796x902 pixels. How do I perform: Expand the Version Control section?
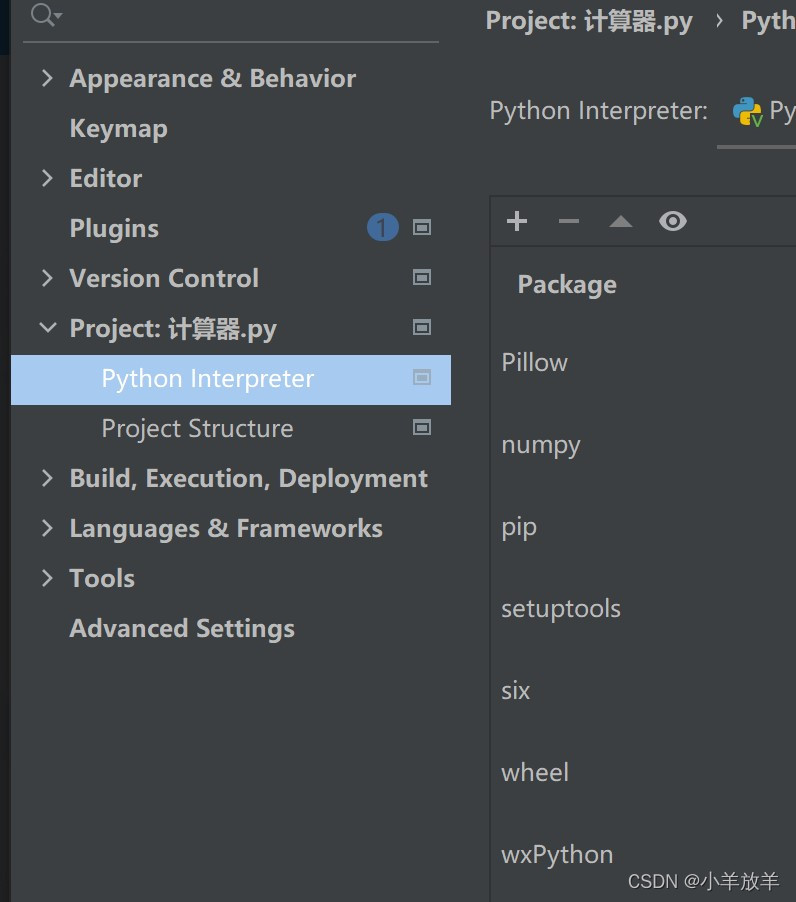tap(47, 278)
